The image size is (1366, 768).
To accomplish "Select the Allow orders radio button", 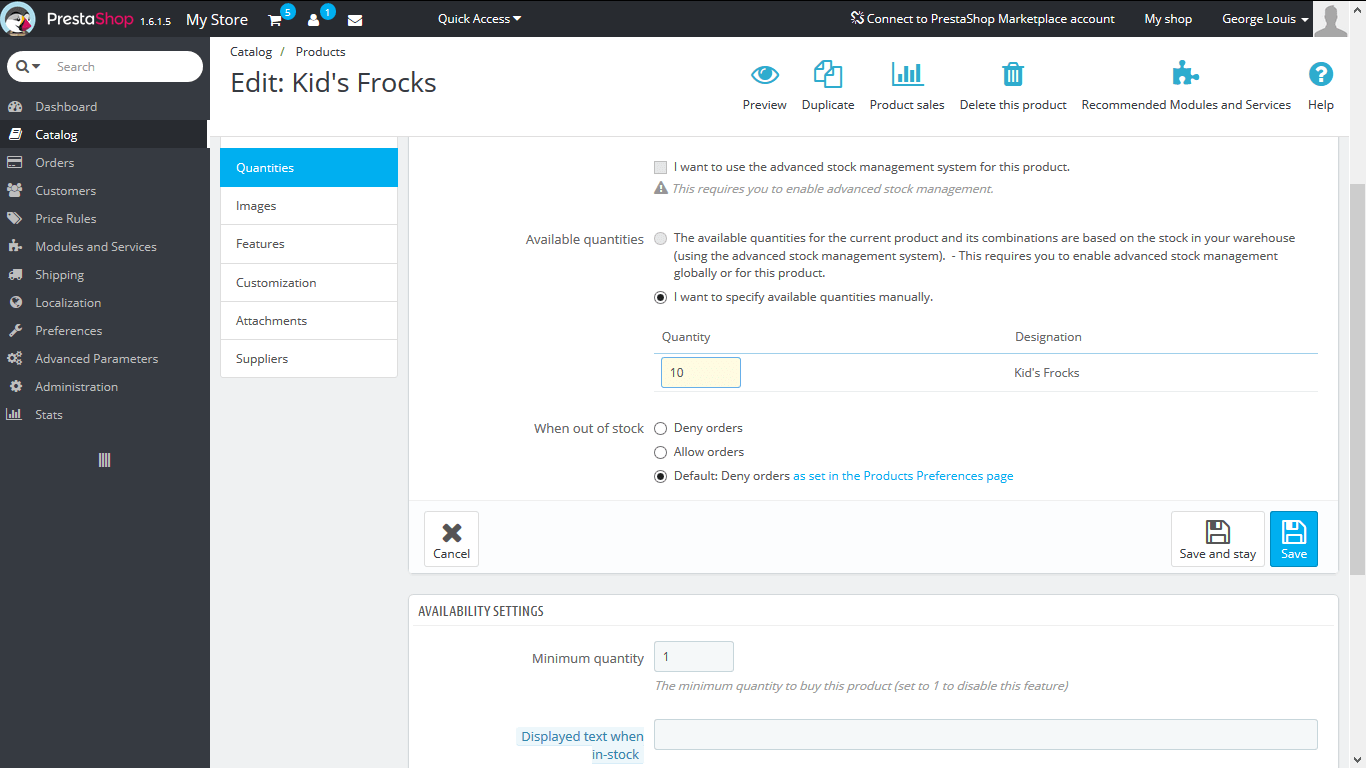I will pyautogui.click(x=660, y=452).
